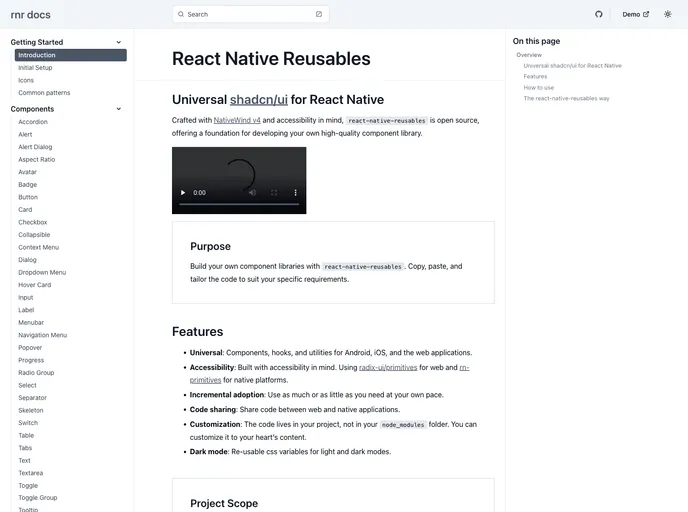Viewport: 688px width, 512px height.
Task: Open the NativeWind v4 link
Action: [x=237, y=120]
